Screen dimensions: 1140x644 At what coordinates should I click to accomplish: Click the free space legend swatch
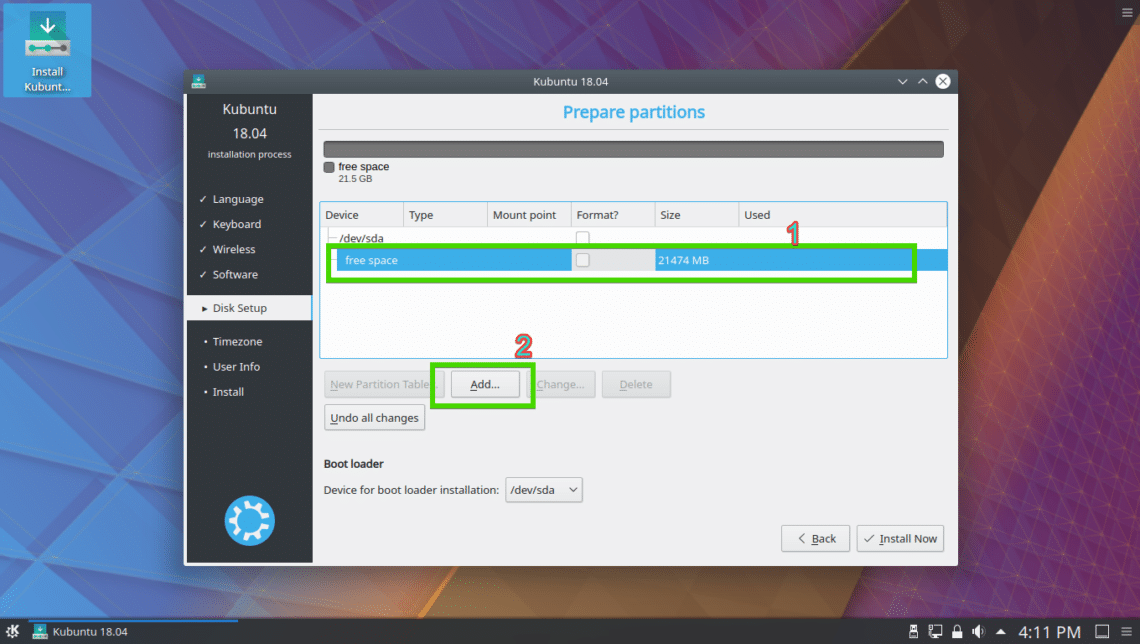(x=329, y=167)
